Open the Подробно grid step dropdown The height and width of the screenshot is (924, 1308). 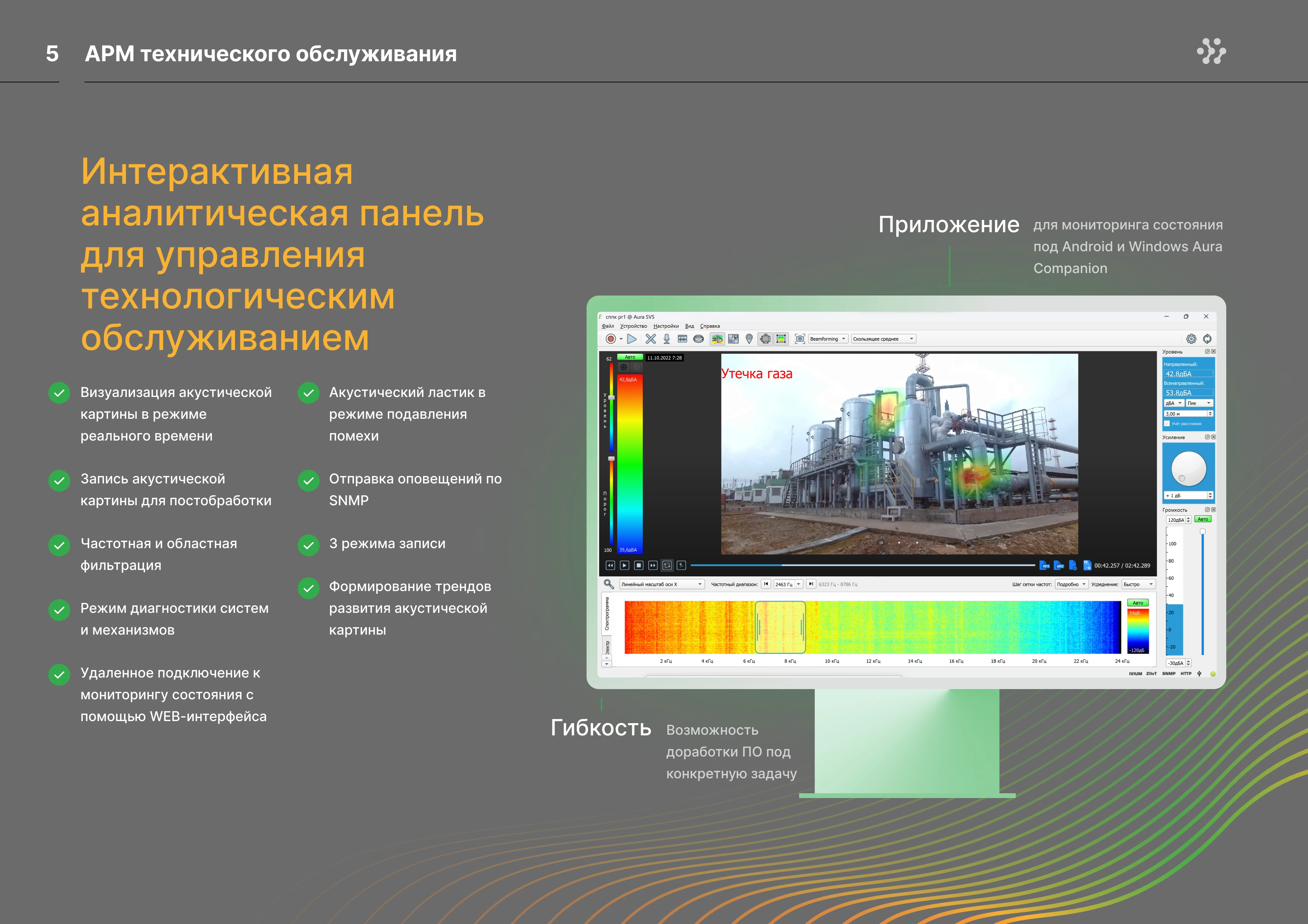(x=1072, y=584)
